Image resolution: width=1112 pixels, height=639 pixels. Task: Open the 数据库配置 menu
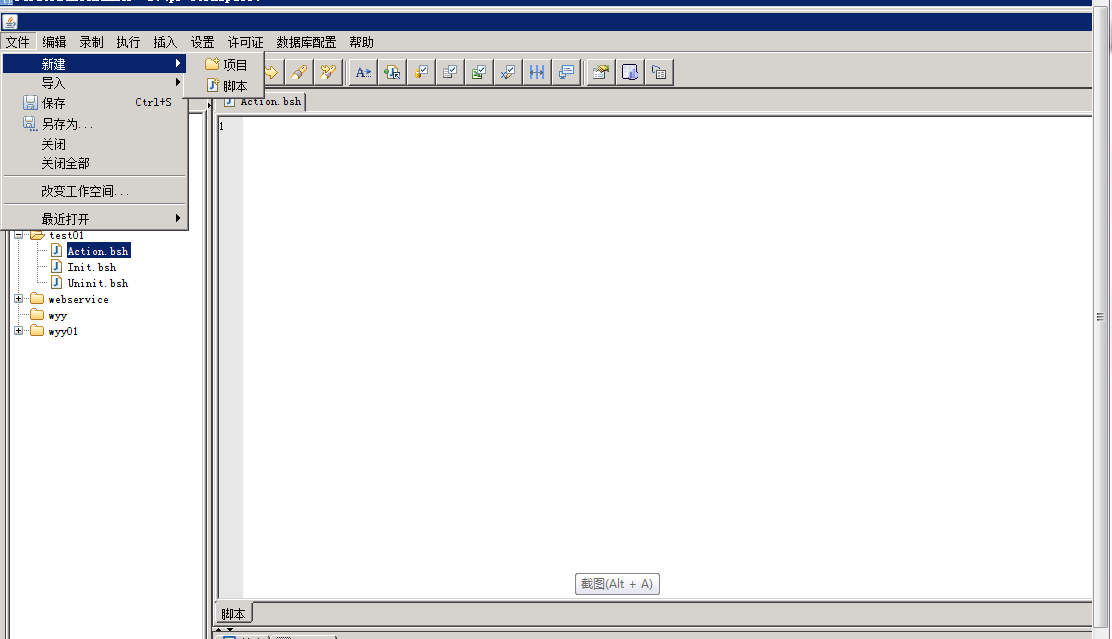(306, 42)
